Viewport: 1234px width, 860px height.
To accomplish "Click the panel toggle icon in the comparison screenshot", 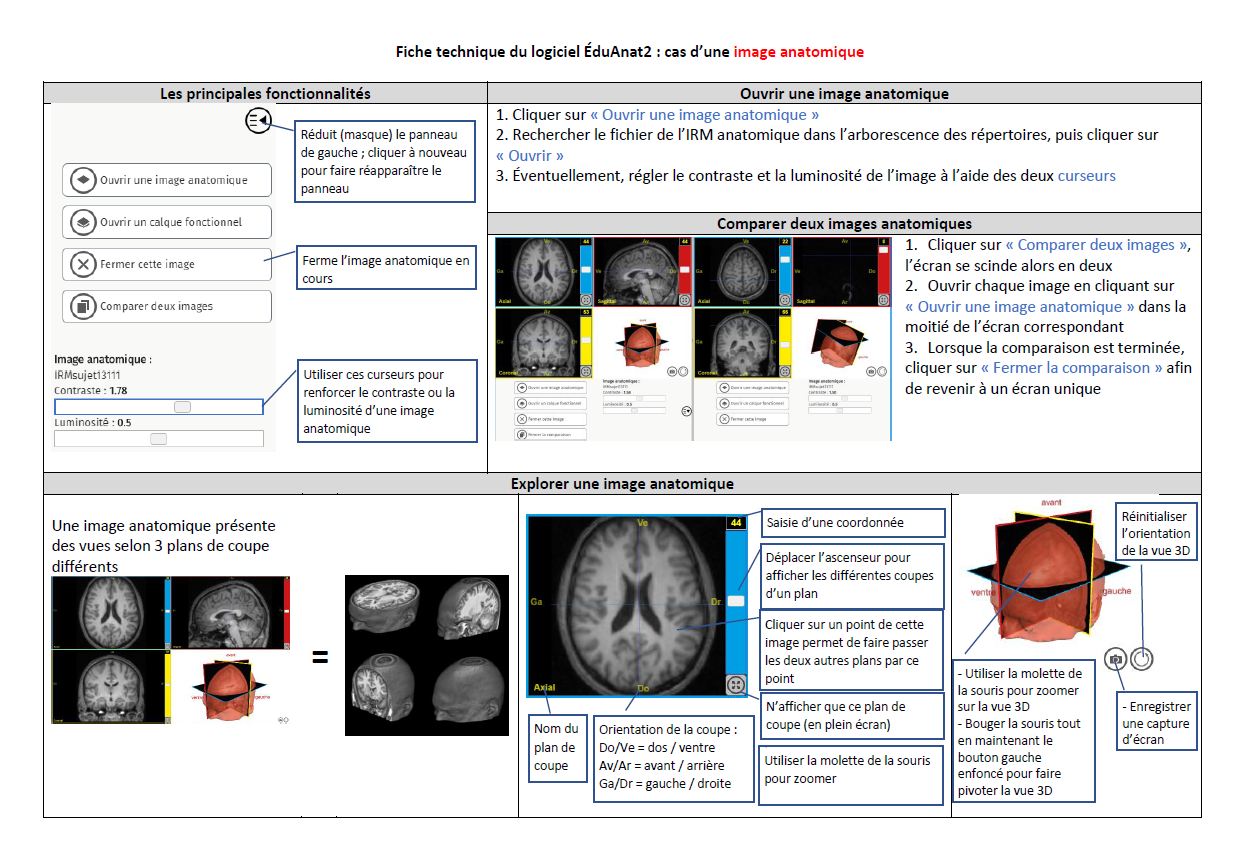I will click(686, 411).
